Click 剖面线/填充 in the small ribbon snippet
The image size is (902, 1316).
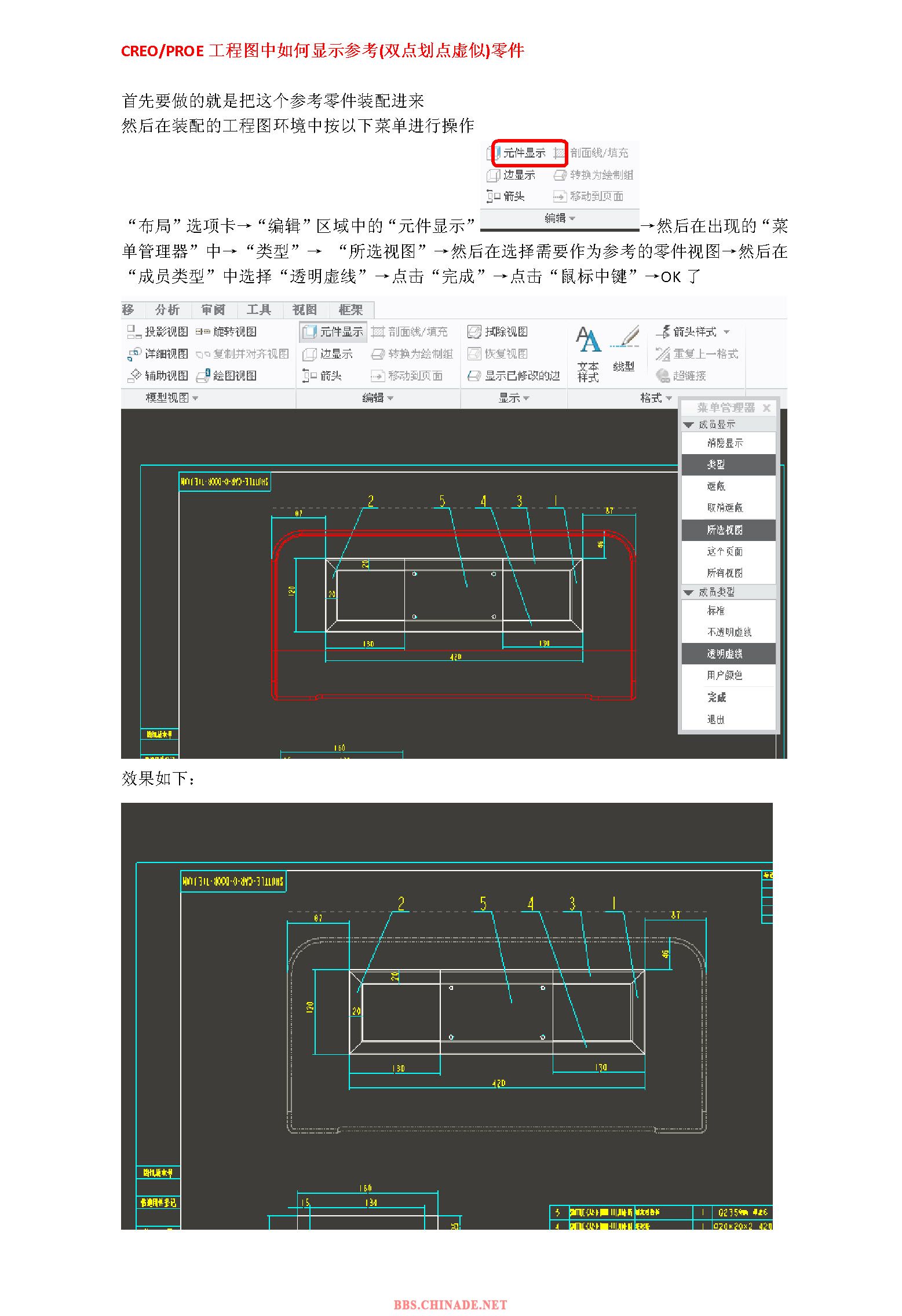point(591,153)
